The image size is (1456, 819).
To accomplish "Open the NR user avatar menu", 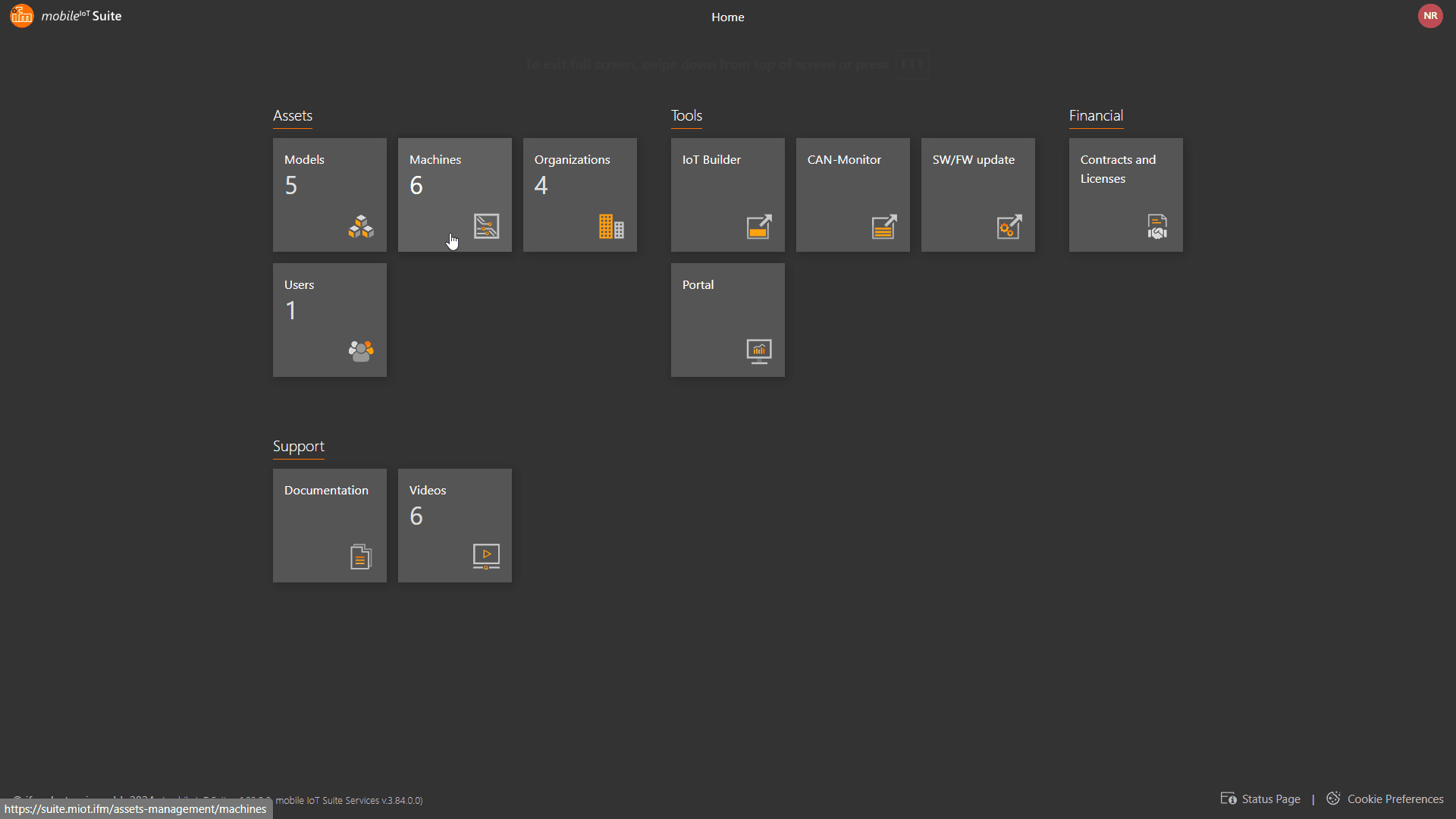I will 1430,16.
